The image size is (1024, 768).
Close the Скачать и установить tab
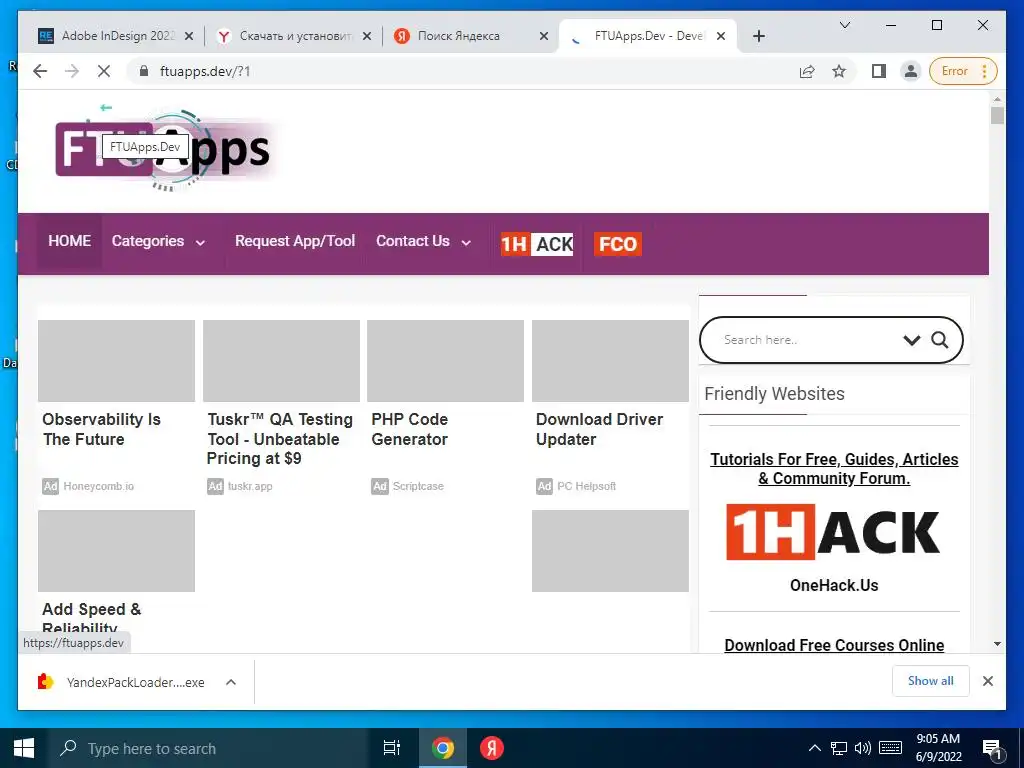click(x=367, y=37)
